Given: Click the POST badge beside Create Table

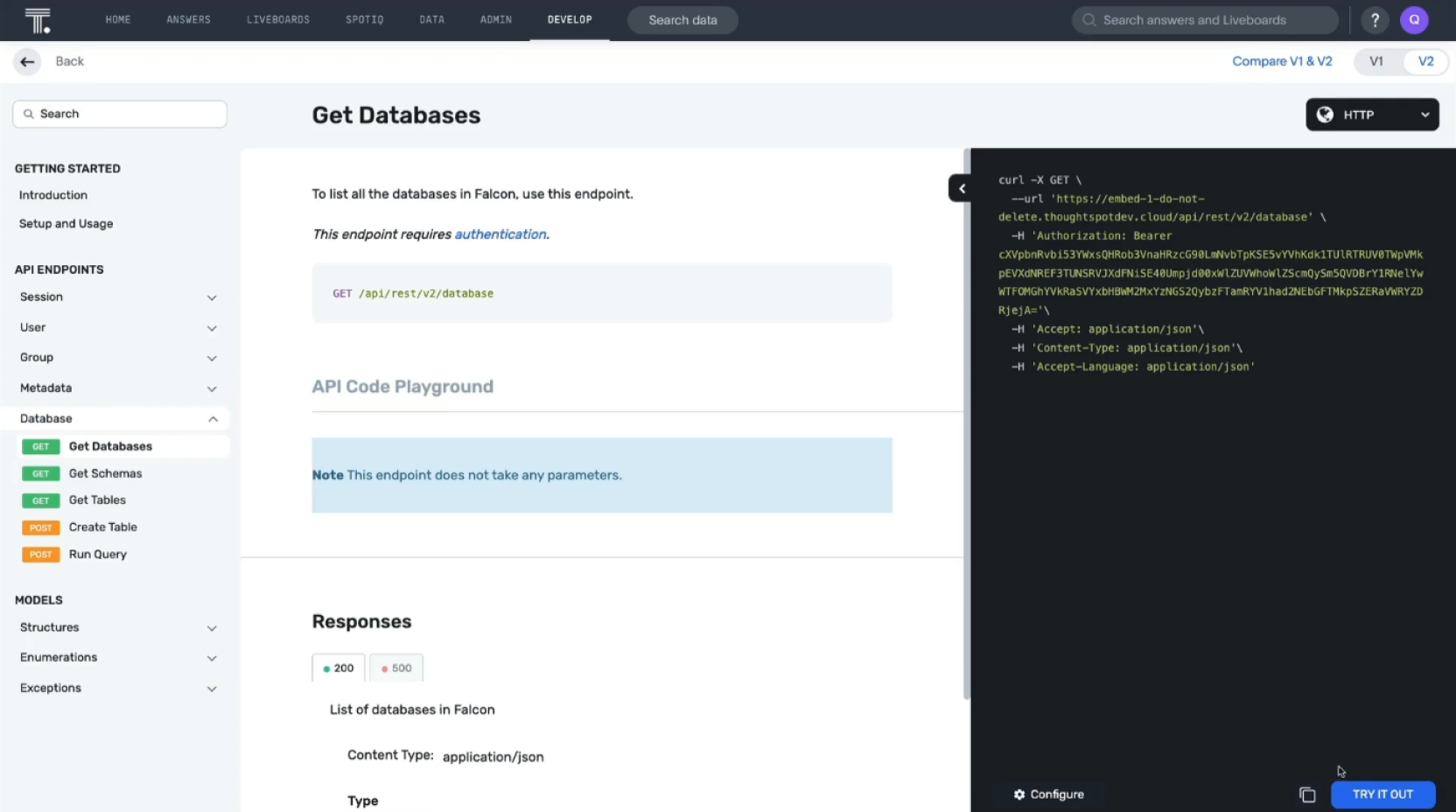Looking at the screenshot, I should pyautogui.click(x=40, y=528).
